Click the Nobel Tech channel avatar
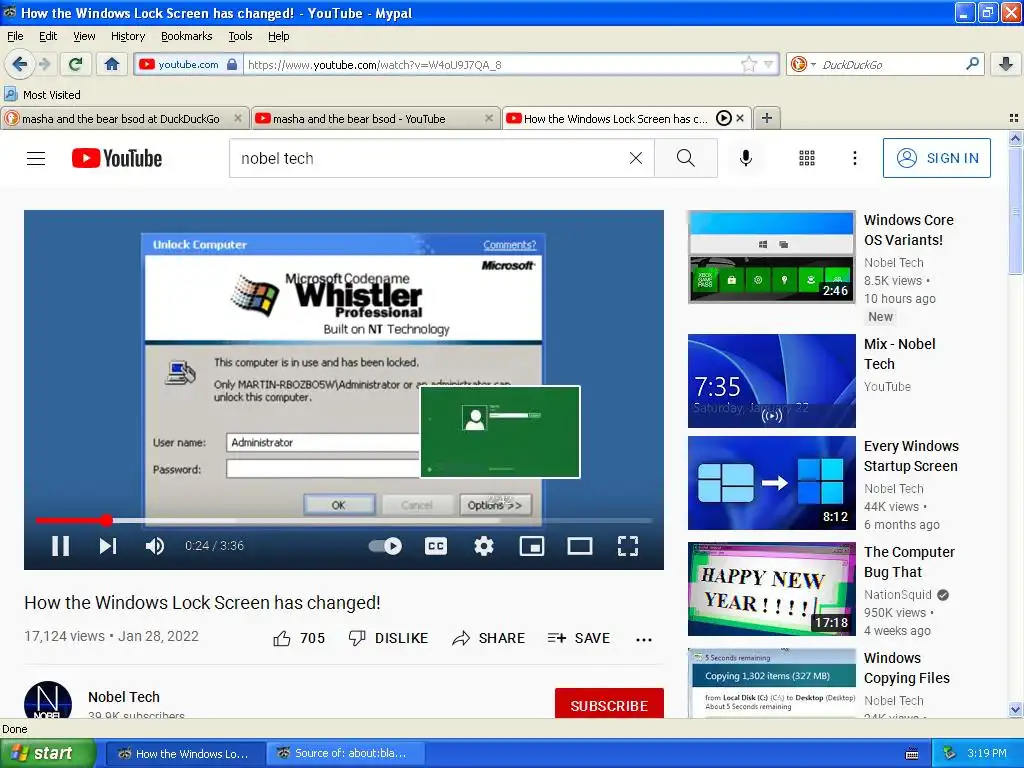 (48, 700)
